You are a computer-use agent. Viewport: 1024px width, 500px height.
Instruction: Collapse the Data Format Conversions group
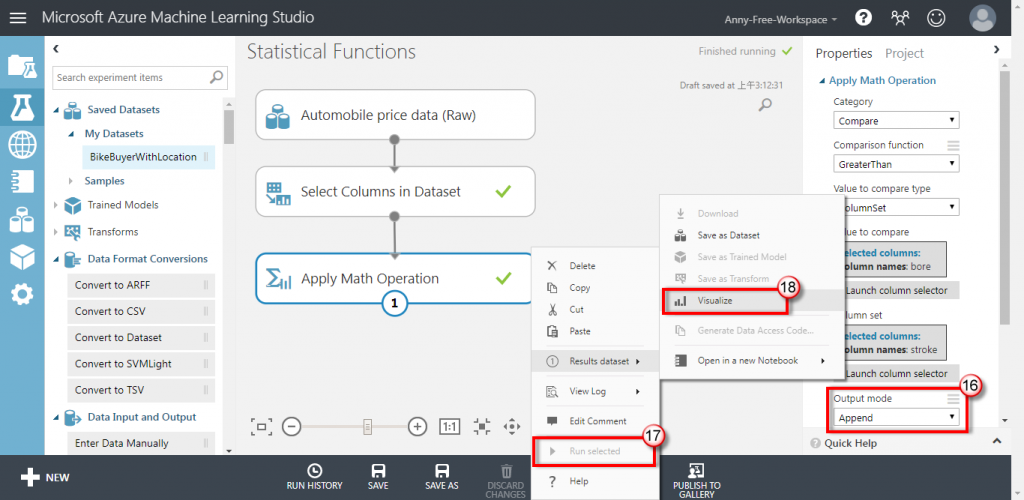click(x=56, y=259)
